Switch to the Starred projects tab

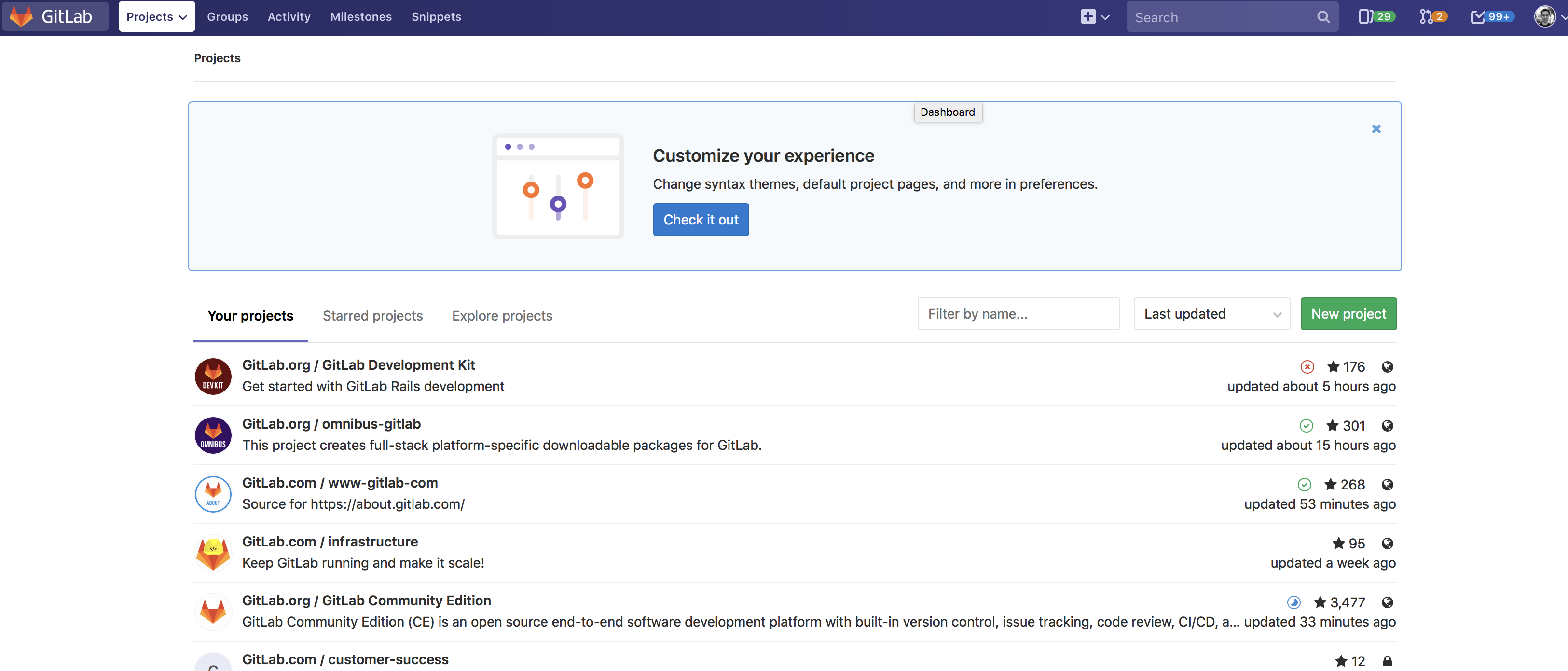tap(372, 315)
